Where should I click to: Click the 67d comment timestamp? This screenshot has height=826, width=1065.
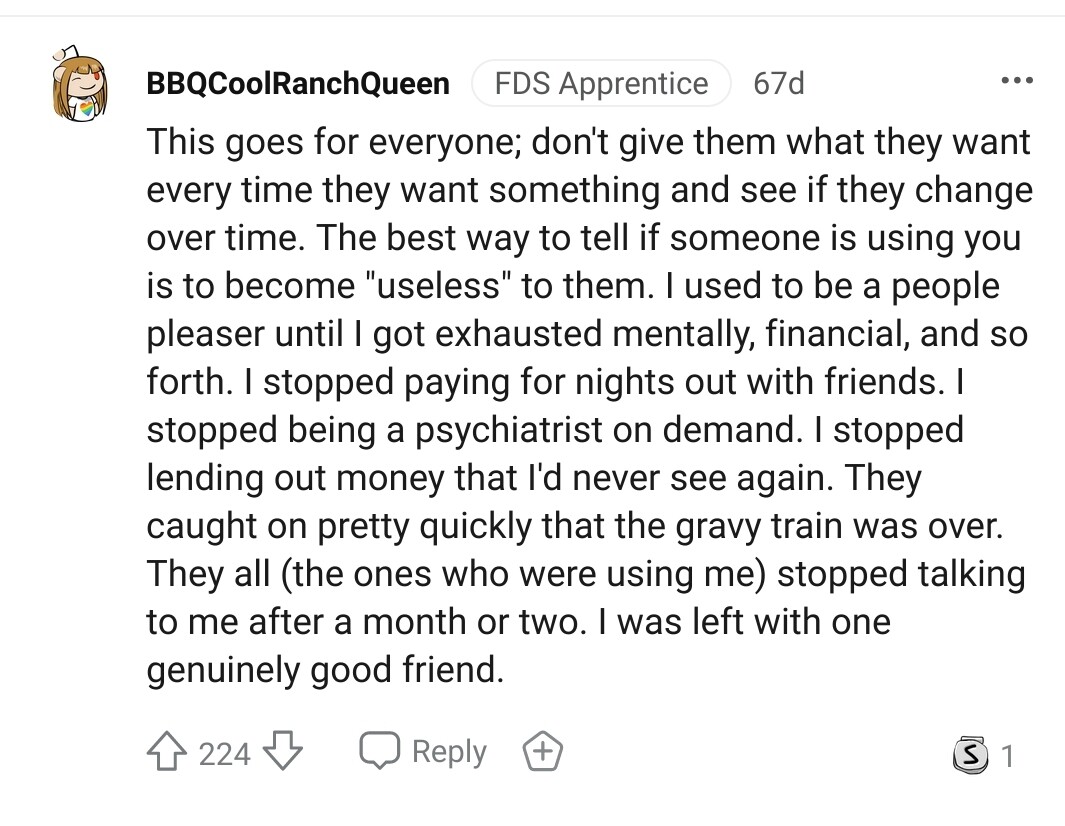(x=778, y=83)
